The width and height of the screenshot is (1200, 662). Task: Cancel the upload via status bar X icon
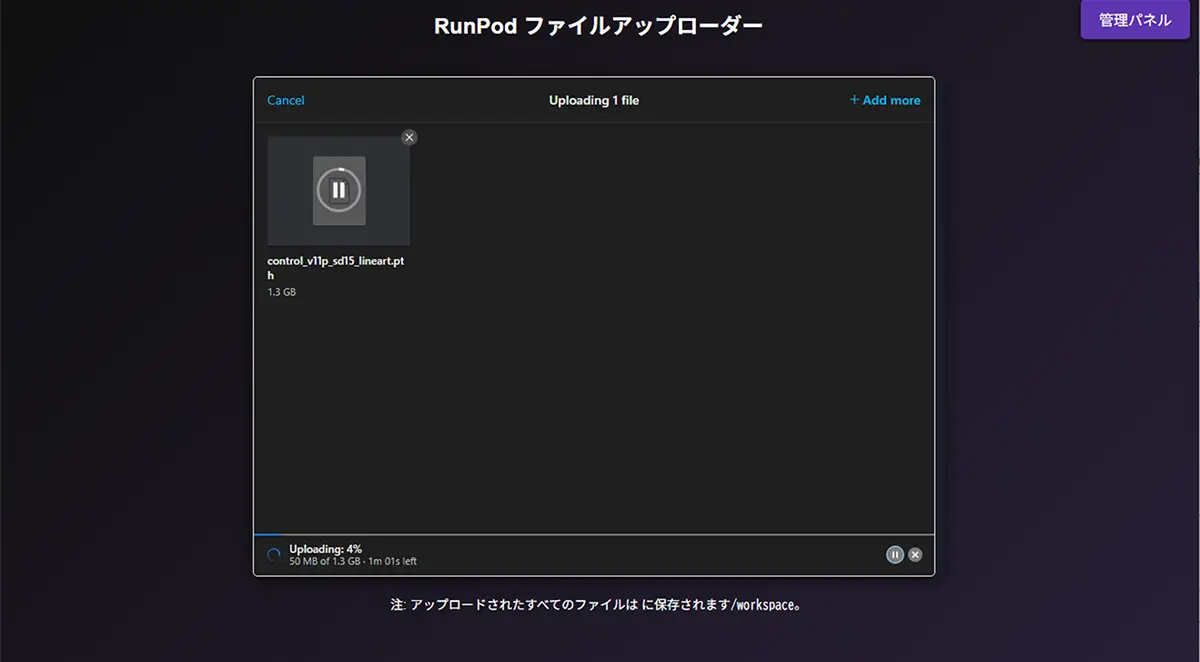[915, 555]
